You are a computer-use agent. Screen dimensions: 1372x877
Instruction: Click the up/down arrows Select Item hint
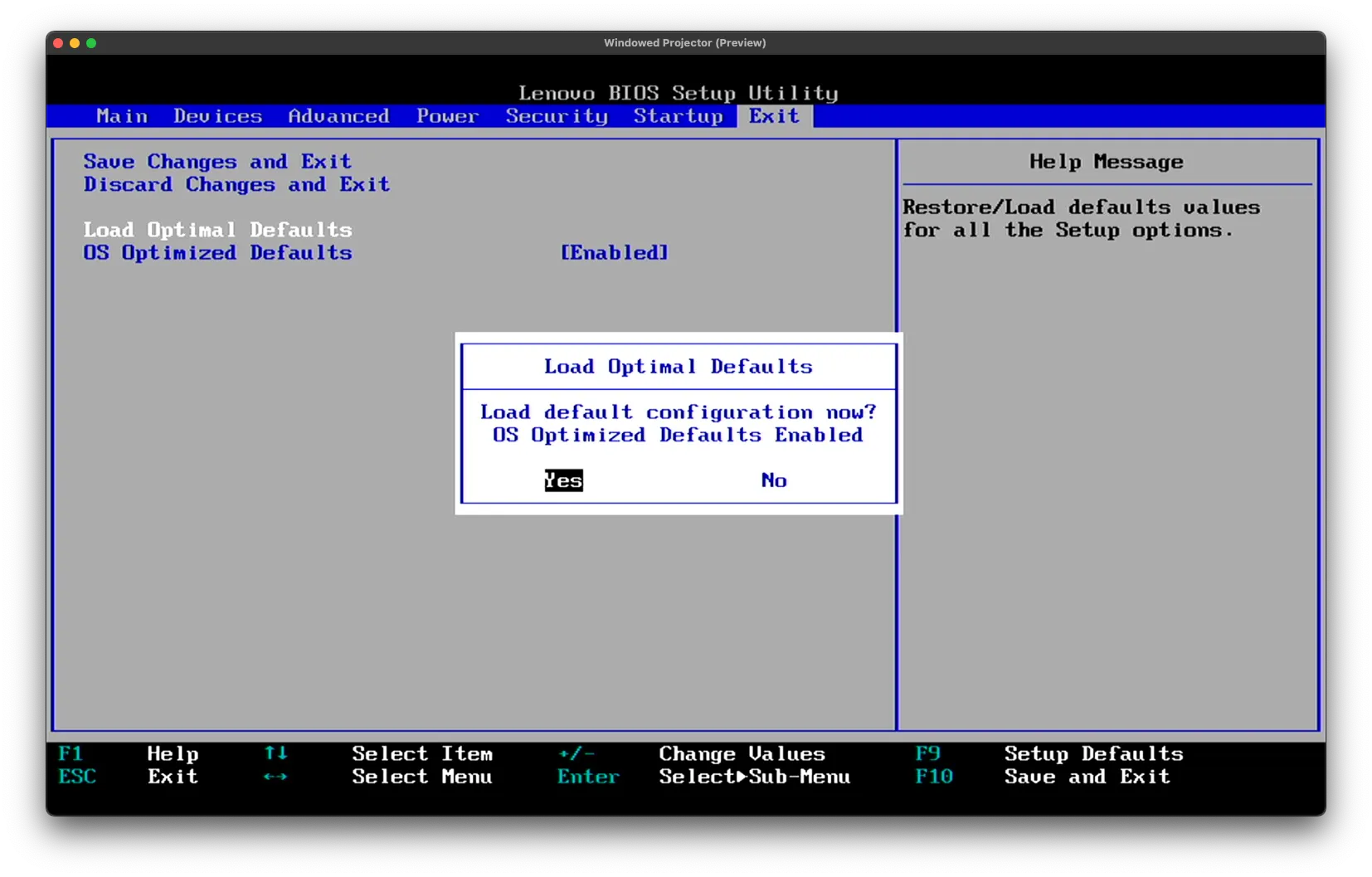378,754
